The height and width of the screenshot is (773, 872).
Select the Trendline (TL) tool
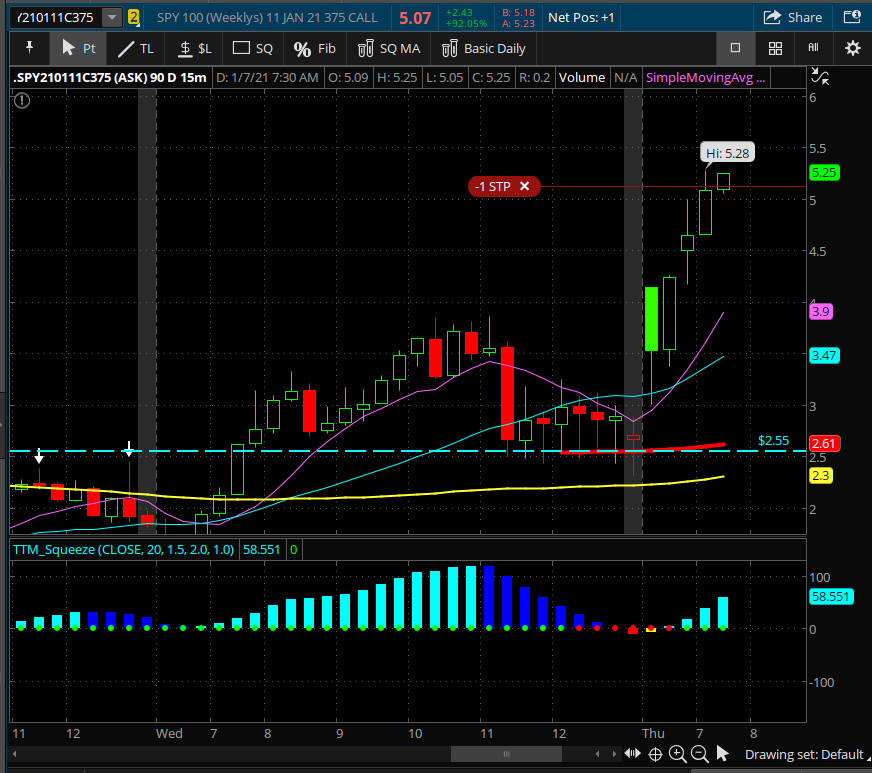[136, 48]
